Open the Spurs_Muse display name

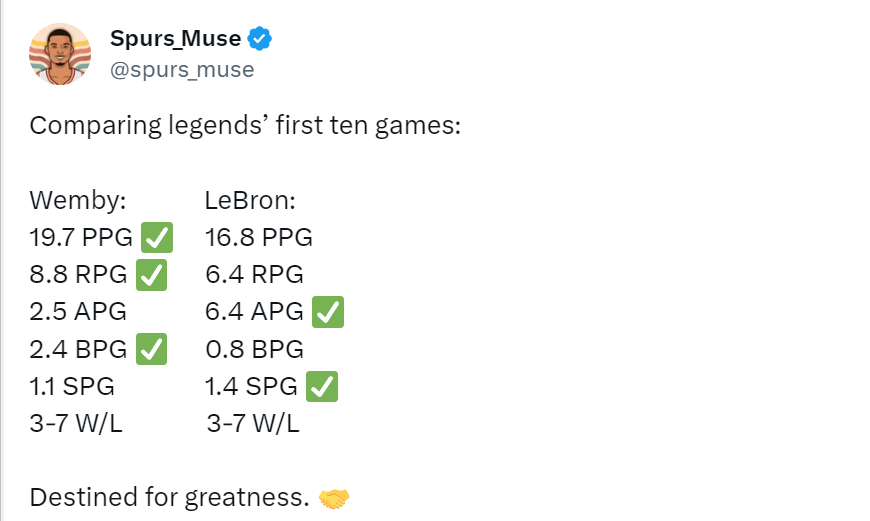(175, 38)
